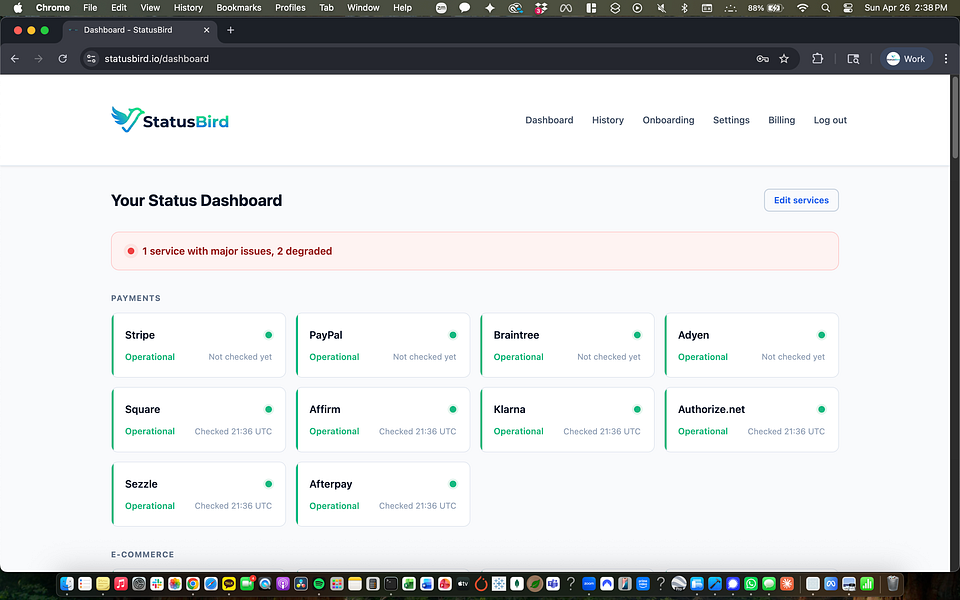
Task: Click the major issues alert banner
Action: tap(474, 251)
